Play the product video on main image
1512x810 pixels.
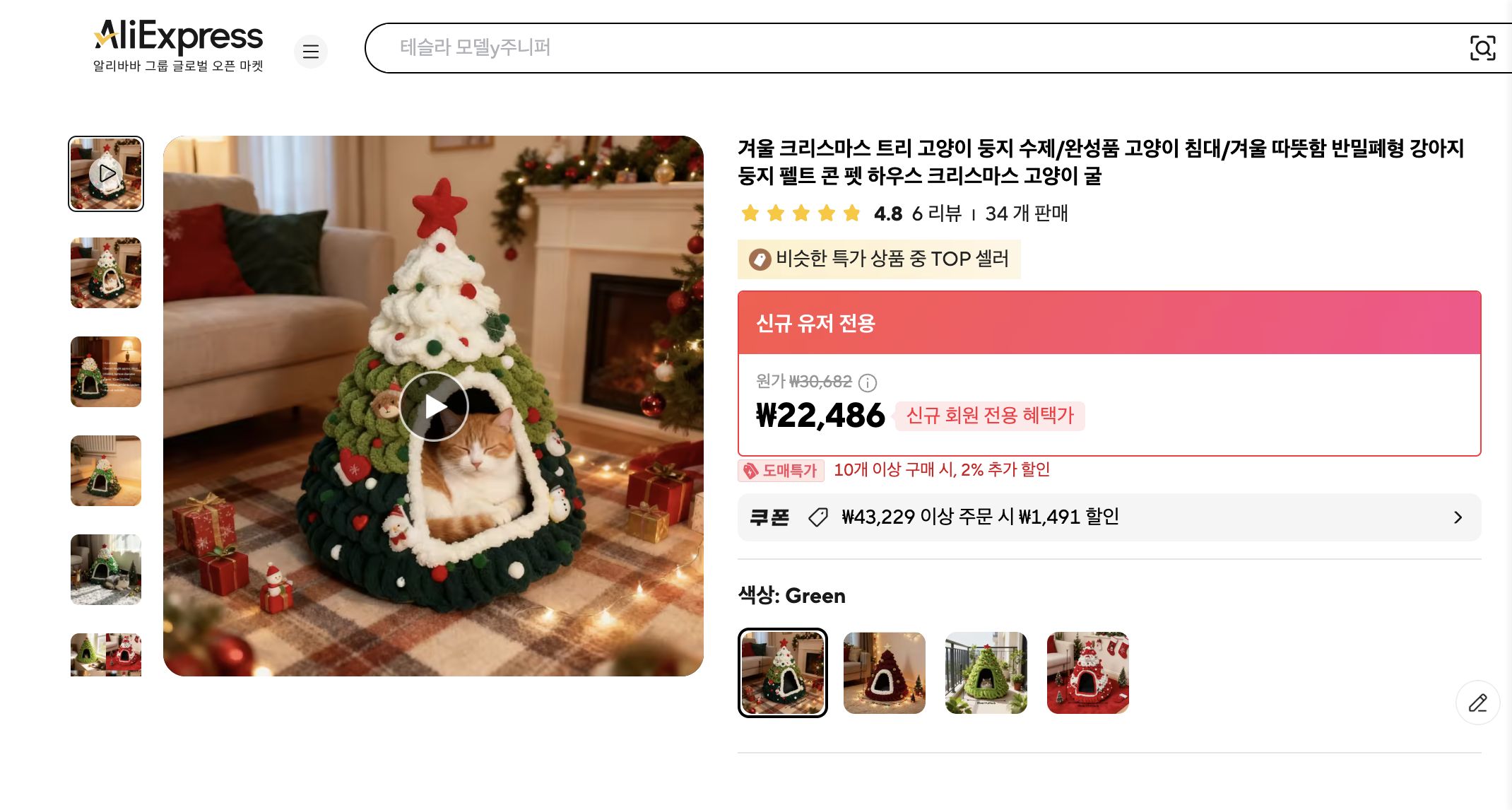click(434, 406)
